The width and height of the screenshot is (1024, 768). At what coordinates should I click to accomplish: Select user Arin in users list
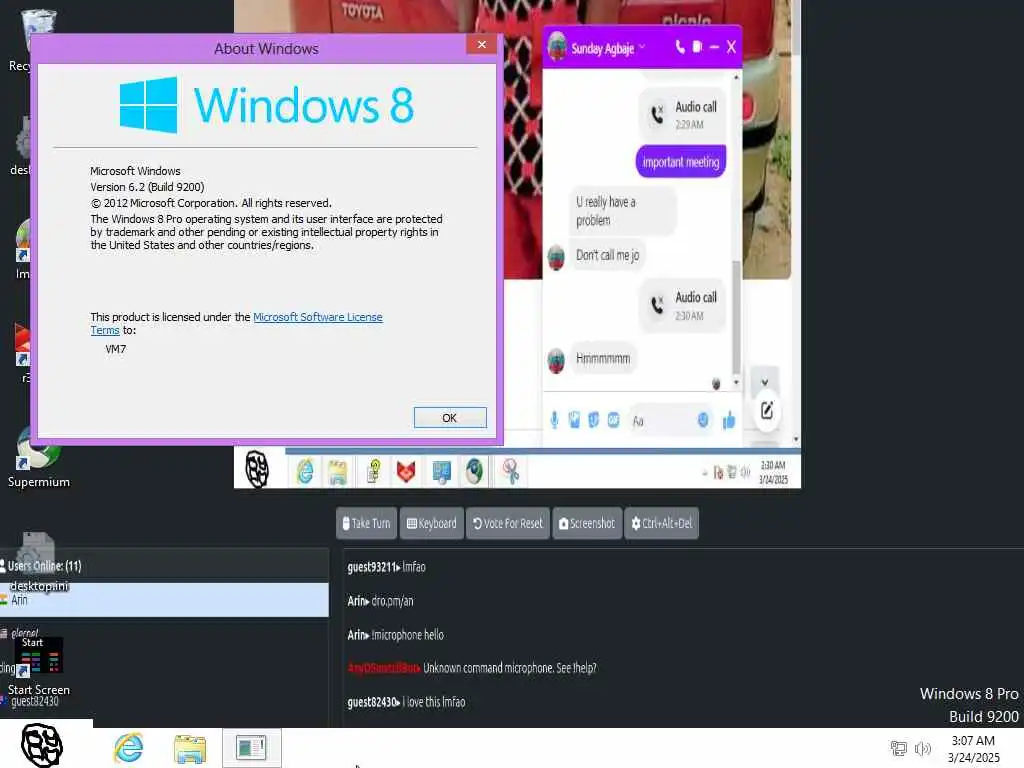164,600
